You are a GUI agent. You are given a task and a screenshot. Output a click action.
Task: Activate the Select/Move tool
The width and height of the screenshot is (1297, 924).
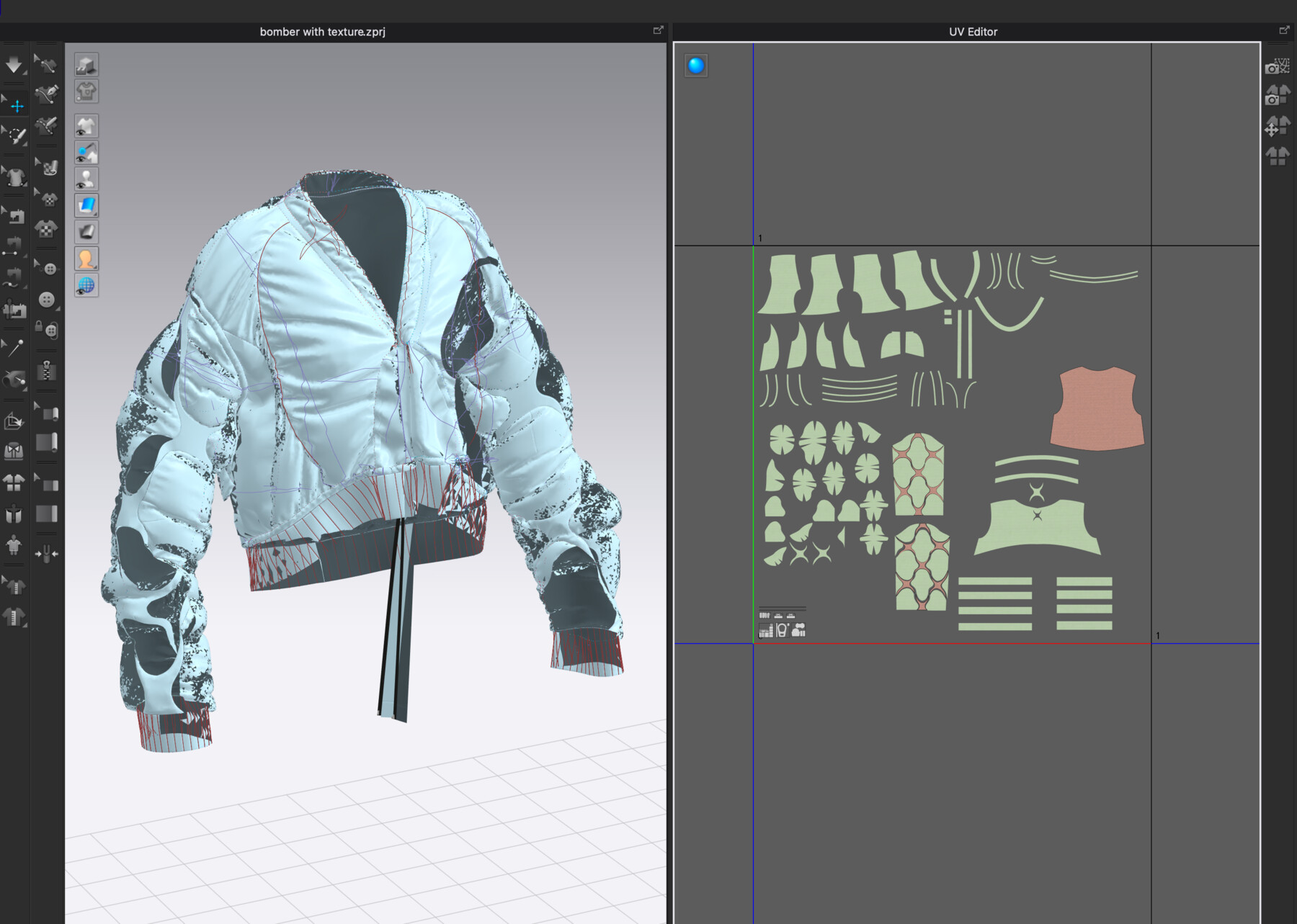16,105
